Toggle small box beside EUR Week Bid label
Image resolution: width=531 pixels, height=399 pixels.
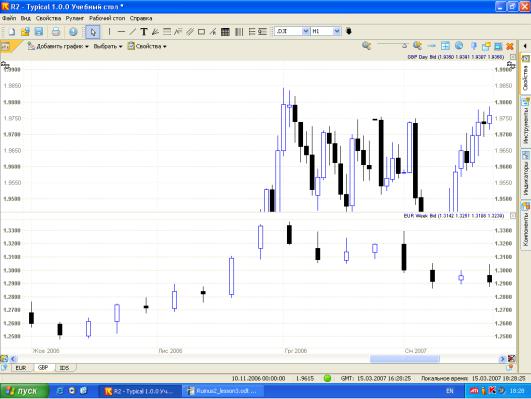click(513, 215)
